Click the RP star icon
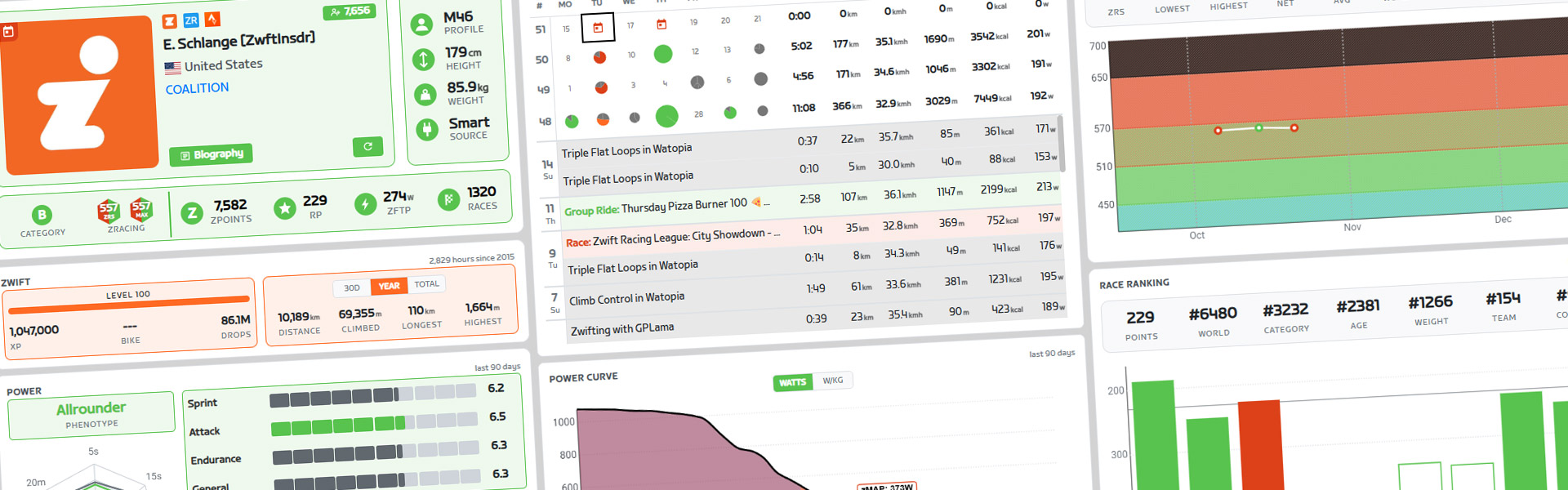1568x490 pixels. pyautogui.click(x=284, y=208)
